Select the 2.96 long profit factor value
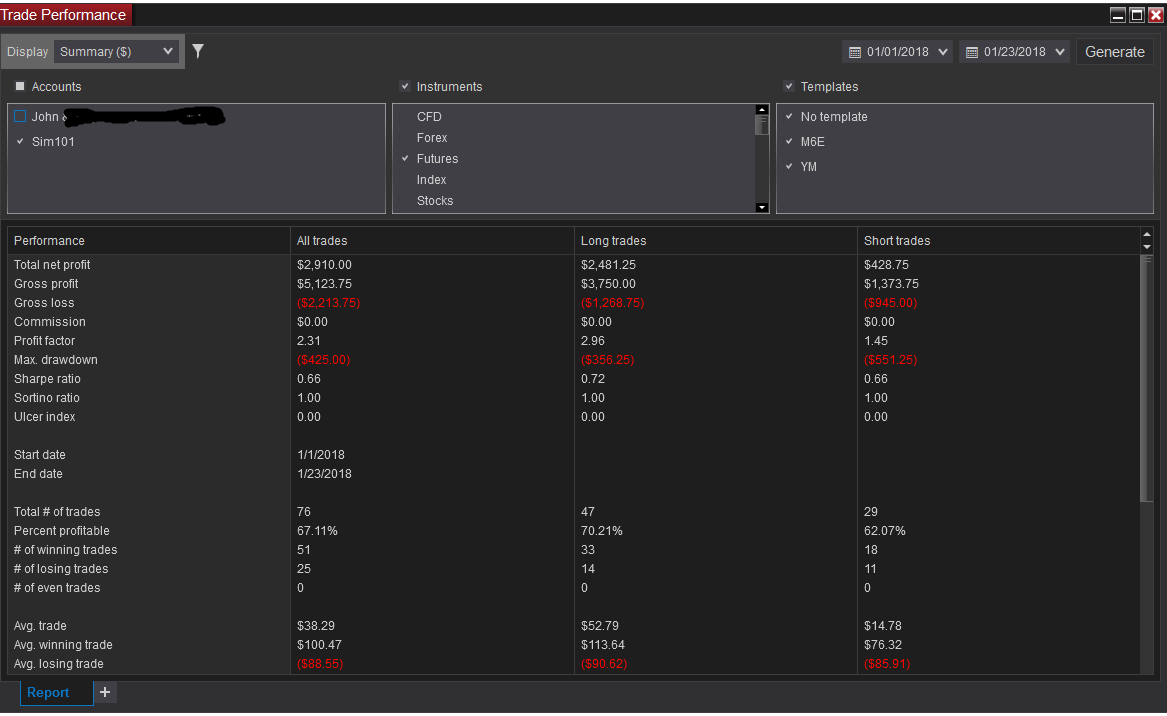 point(593,341)
